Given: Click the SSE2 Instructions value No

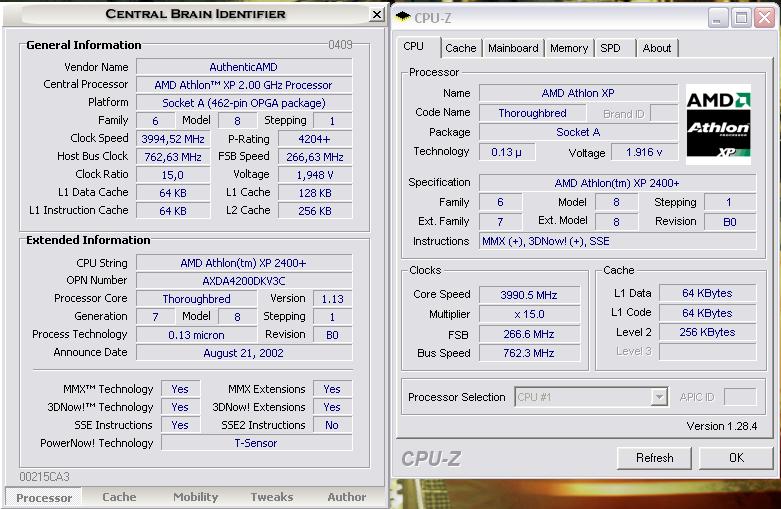Looking at the screenshot, I should coord(332,425).
